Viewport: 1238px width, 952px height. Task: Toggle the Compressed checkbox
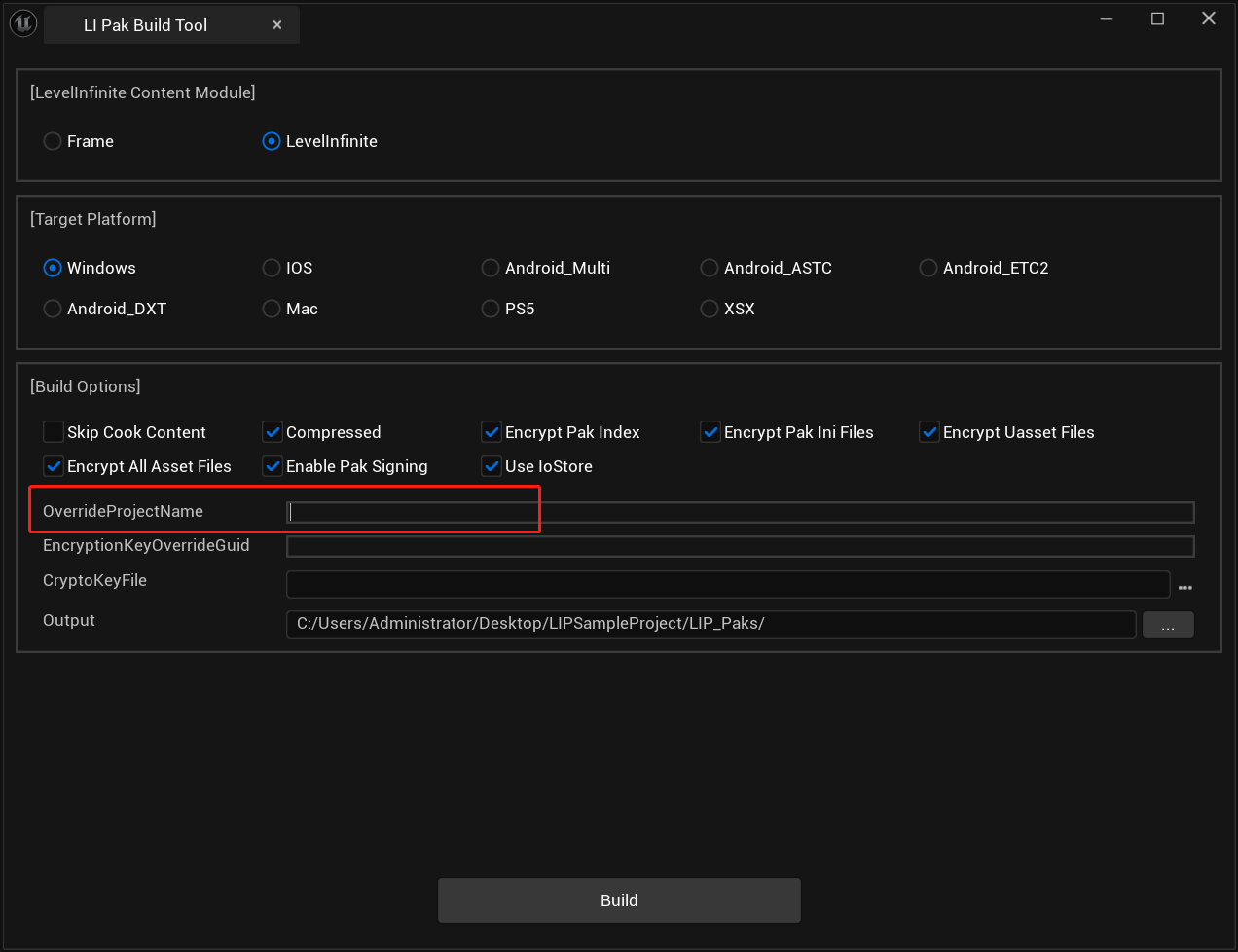[x=273, y=432]
